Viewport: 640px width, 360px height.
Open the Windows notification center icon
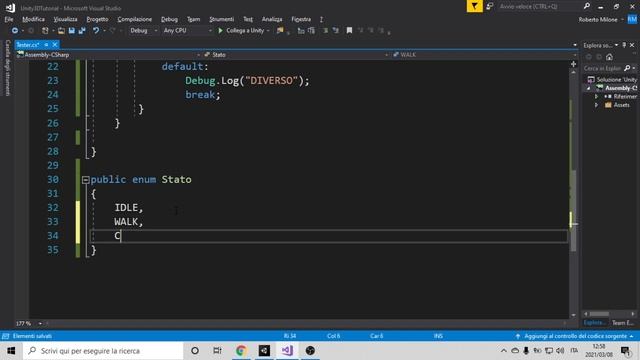click(625, 351)
